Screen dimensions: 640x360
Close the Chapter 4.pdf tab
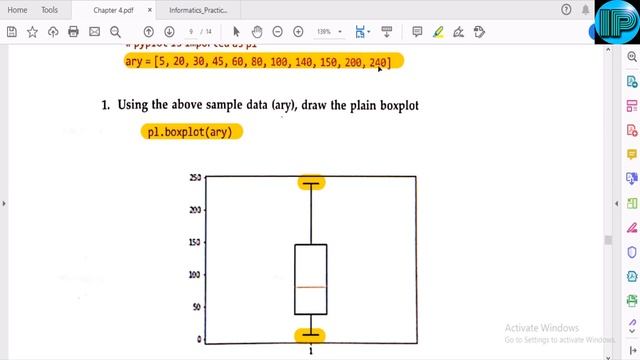[x=150, y=10]
